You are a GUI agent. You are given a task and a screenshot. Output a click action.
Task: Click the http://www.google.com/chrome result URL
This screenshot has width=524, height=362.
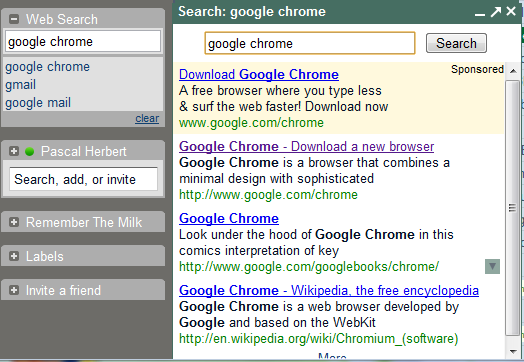point(268,195)
